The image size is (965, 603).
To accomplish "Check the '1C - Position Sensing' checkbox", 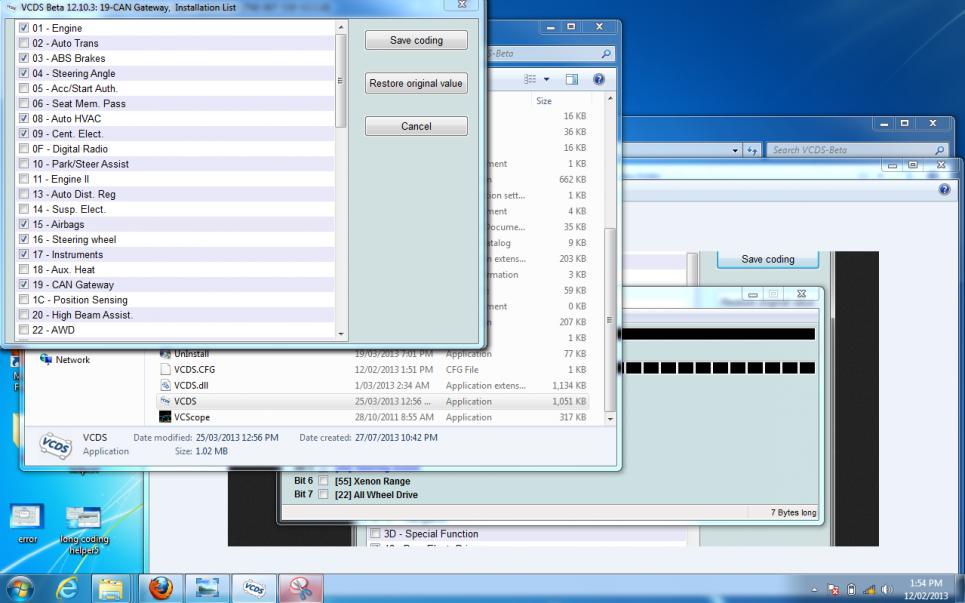I will click(24, 300).
